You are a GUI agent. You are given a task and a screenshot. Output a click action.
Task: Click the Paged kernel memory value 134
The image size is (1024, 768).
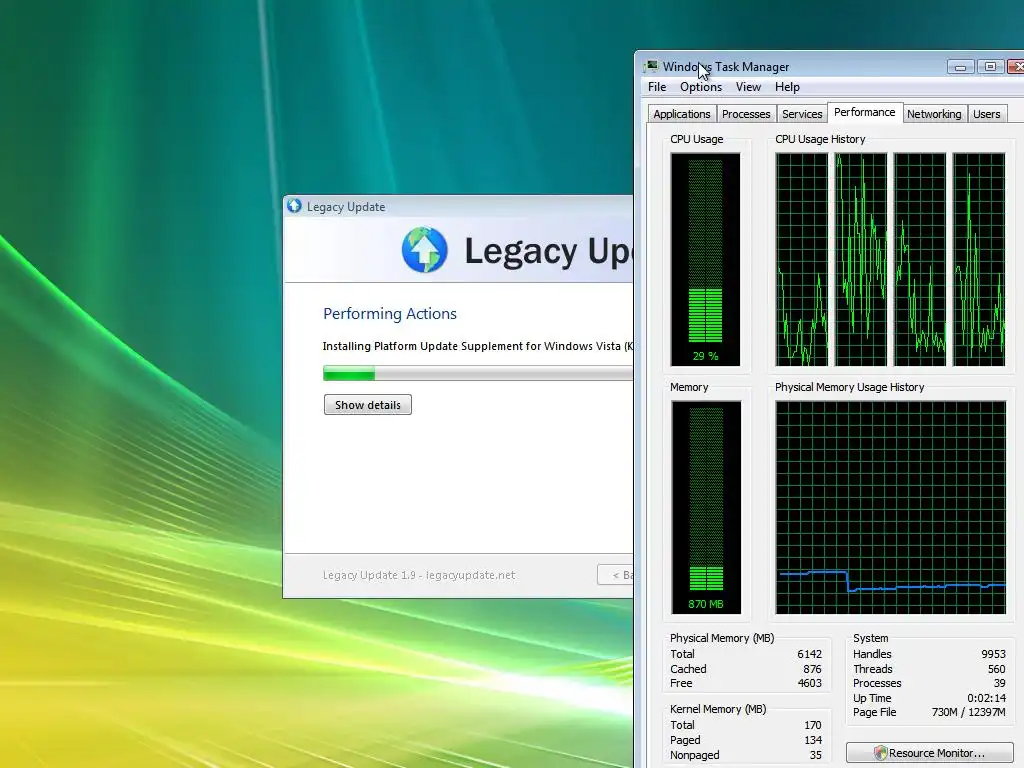pyautogui.click(x=813, y=740)
